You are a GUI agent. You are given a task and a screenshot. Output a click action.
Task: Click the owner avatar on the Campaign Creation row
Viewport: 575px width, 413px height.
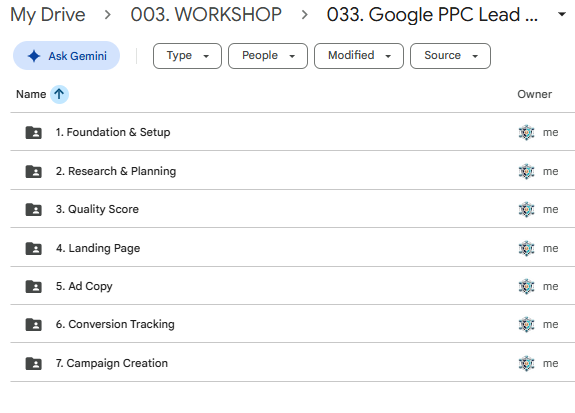click(x=527, y=363)
